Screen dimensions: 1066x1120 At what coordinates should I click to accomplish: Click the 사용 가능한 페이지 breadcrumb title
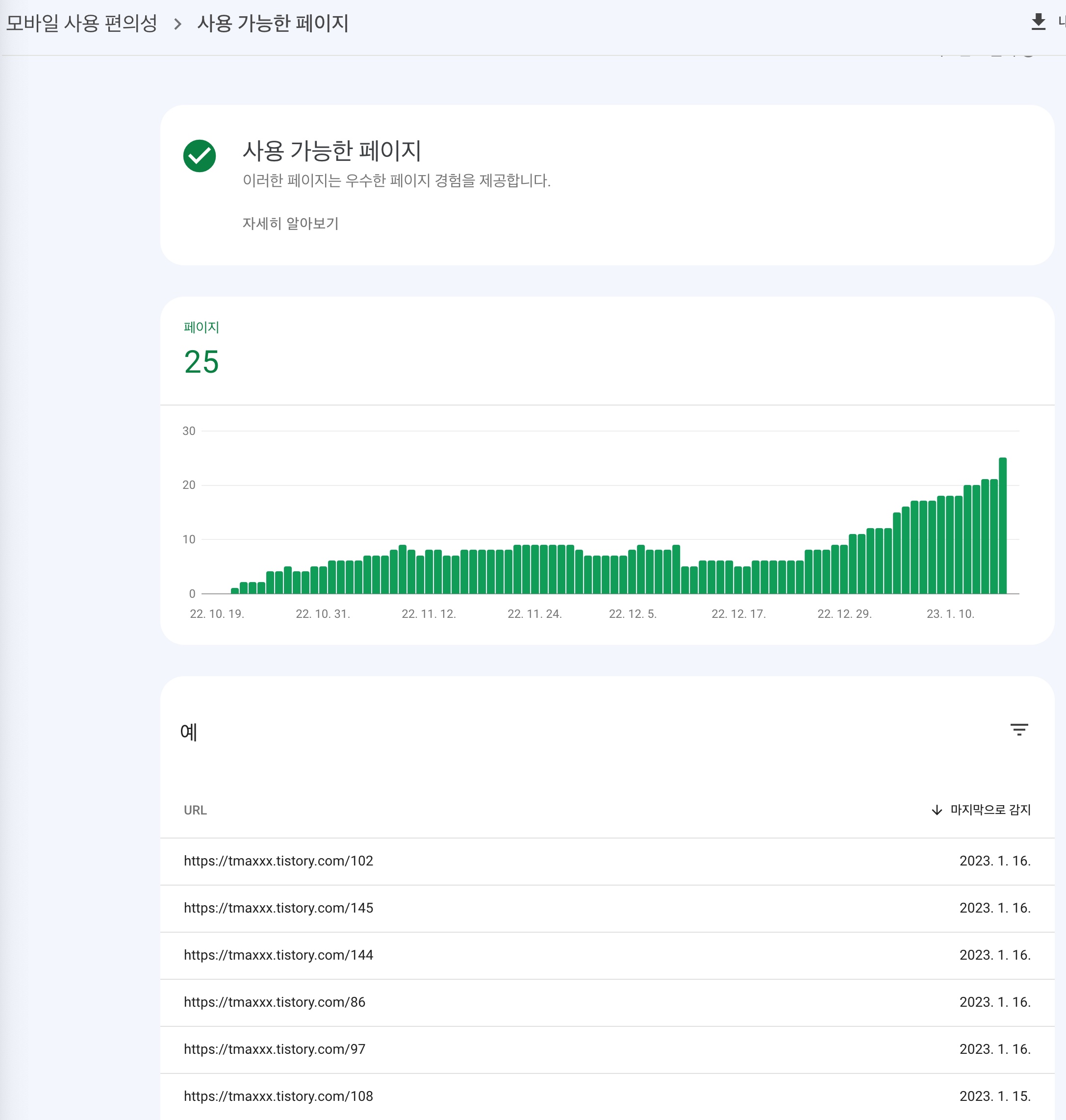pyautogui.click(x=273, y=24)
